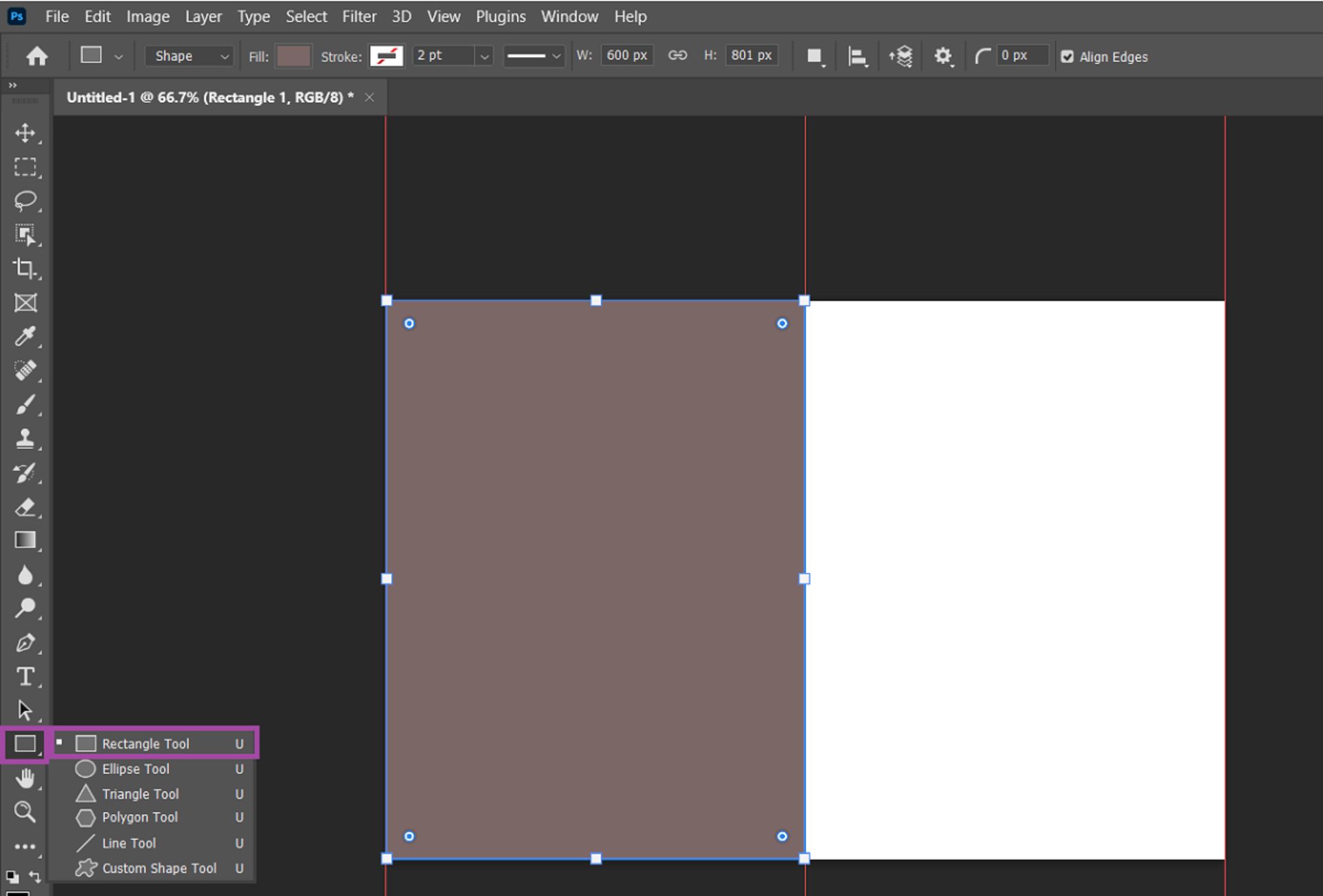Open the Fill color swatch

293,56
